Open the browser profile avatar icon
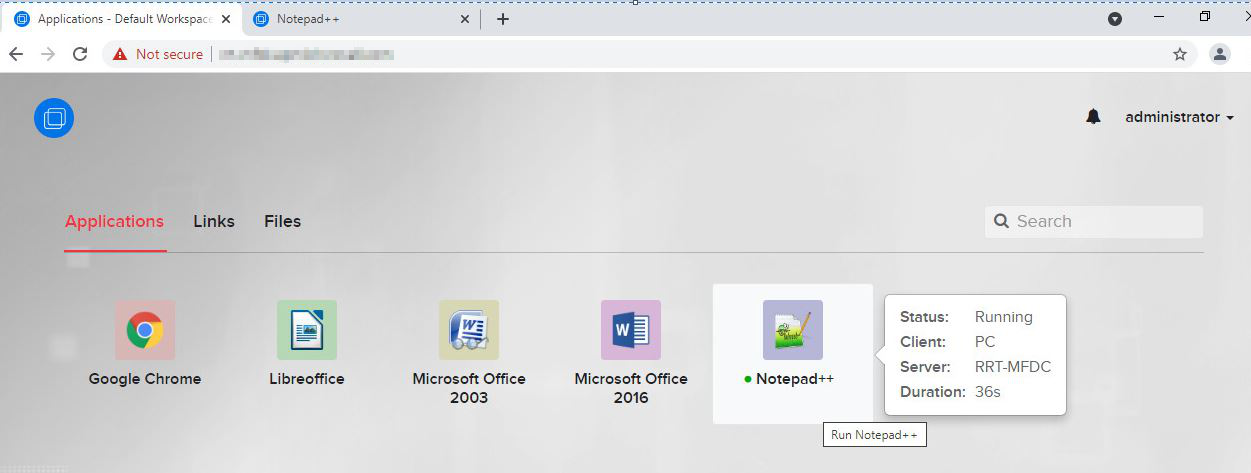Screen dimensions: 1251x473 click(x=1220, y=54)
